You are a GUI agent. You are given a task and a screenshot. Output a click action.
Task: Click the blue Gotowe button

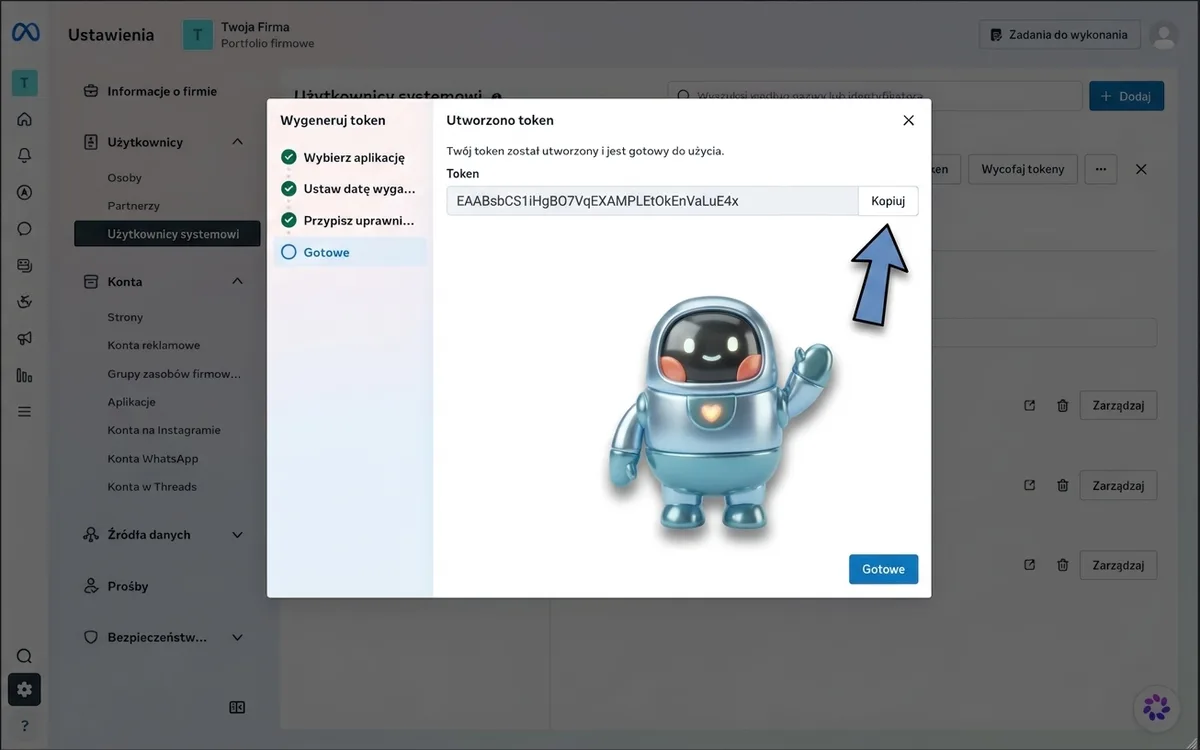tap(883, 569)
